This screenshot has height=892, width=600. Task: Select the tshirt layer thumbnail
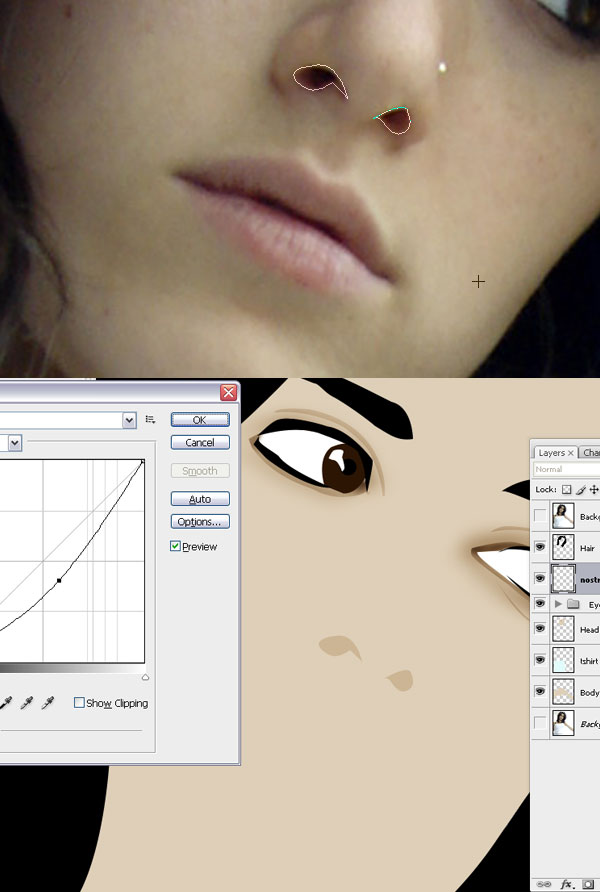pos(563,660)
